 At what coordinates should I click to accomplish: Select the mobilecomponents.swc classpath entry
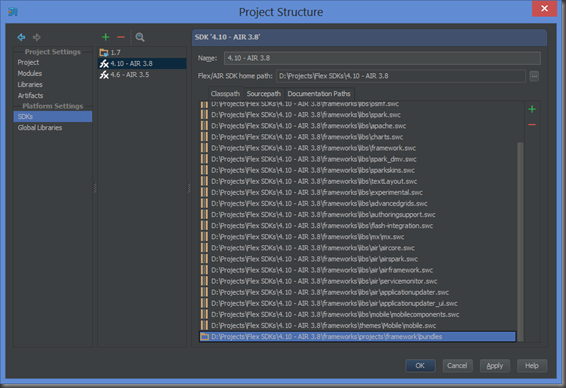357,315
